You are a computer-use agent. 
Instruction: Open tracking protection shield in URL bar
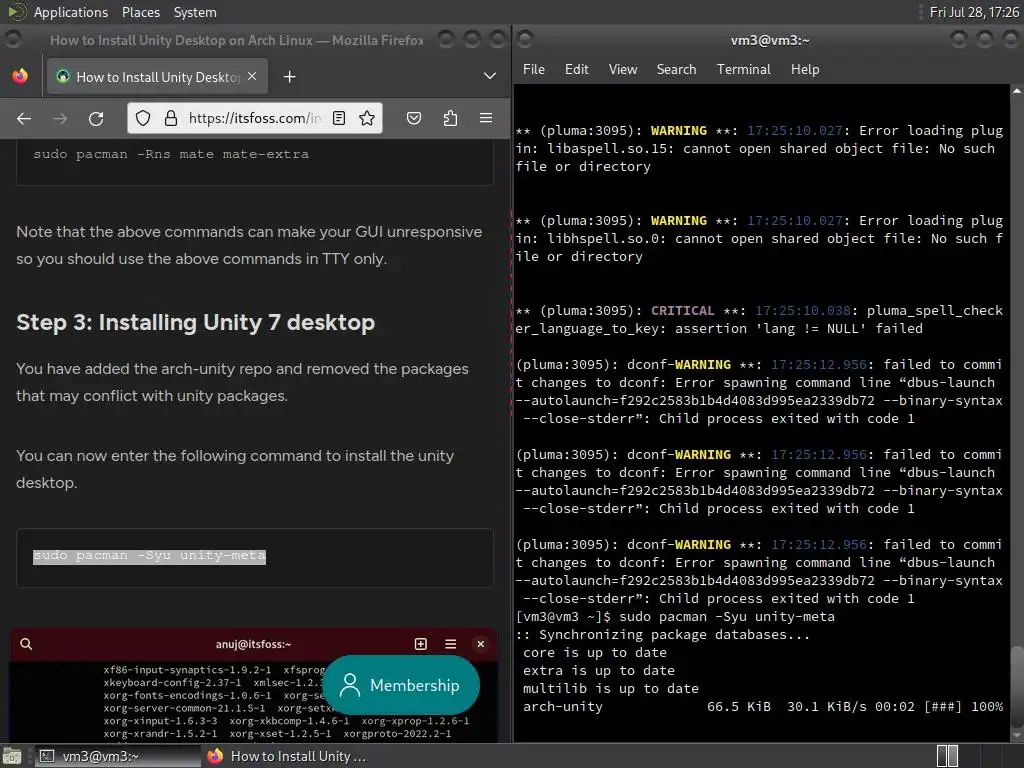click(x=143, y=118)
